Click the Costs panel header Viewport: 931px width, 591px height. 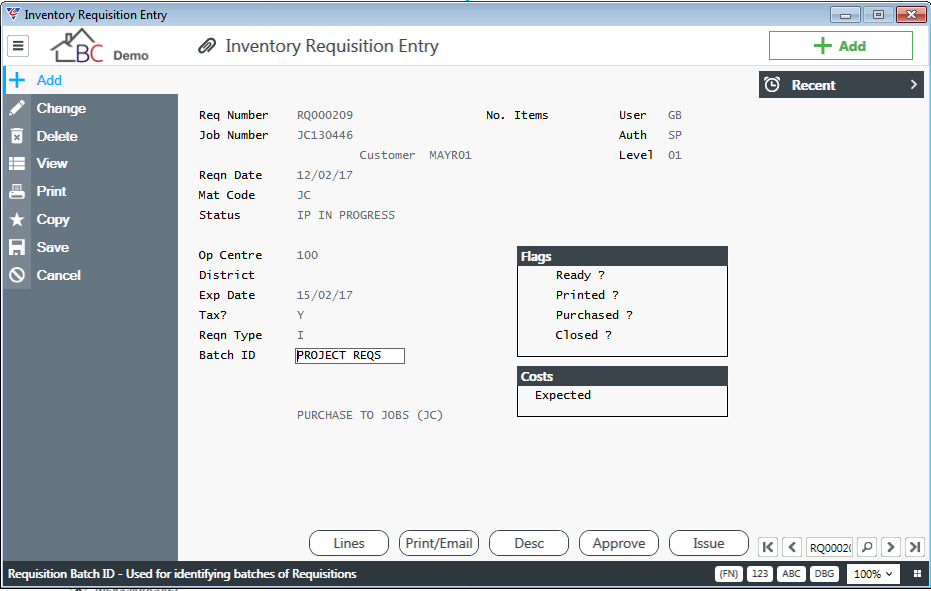622,377
